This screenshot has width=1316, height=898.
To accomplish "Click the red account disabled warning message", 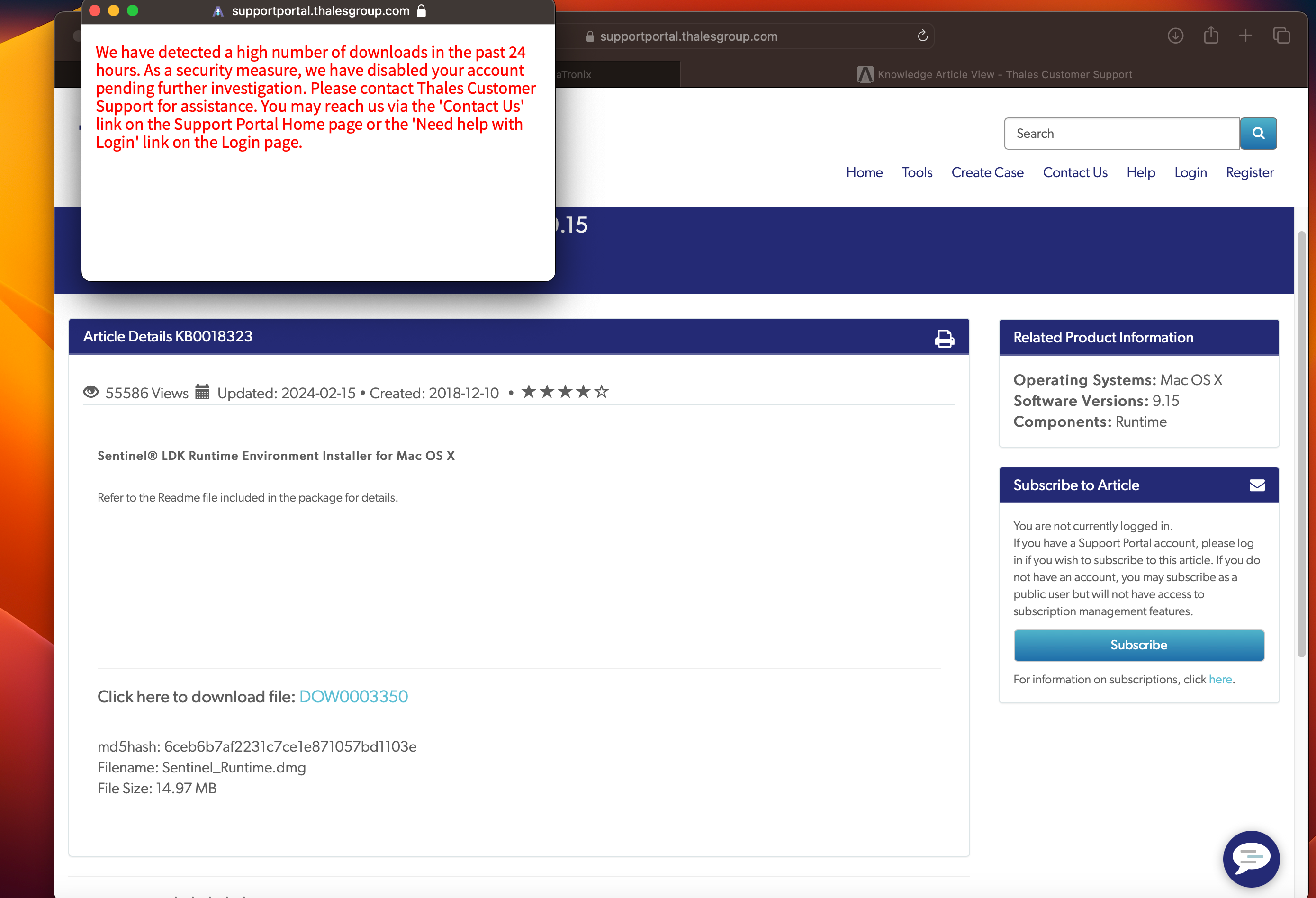I will click(315, 98).
